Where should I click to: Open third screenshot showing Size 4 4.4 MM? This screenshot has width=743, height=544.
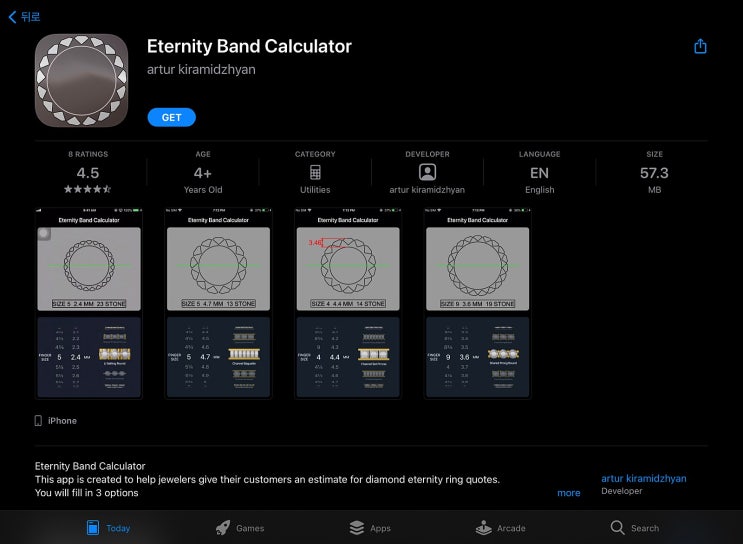pos(348,303)
